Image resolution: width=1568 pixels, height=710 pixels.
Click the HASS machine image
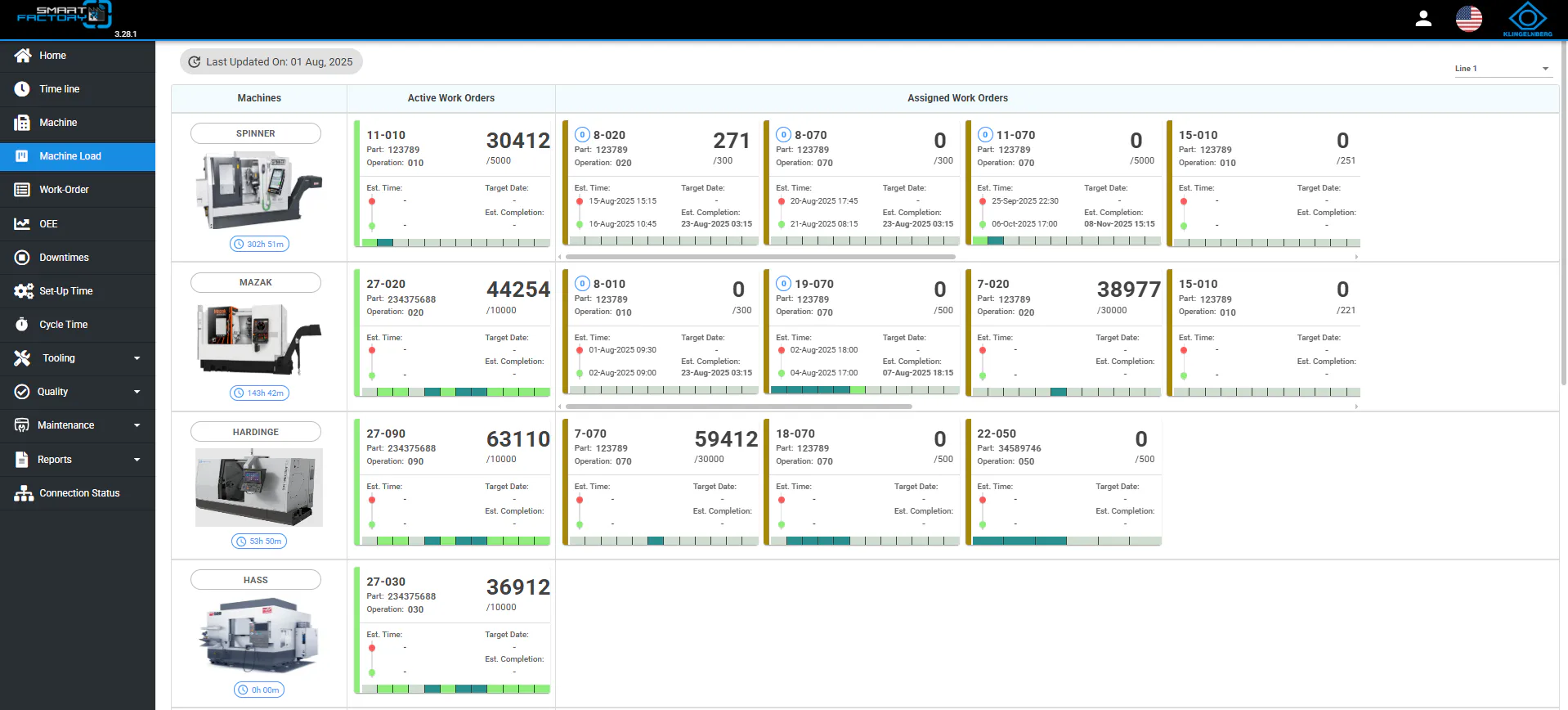(x=259, y=636)
